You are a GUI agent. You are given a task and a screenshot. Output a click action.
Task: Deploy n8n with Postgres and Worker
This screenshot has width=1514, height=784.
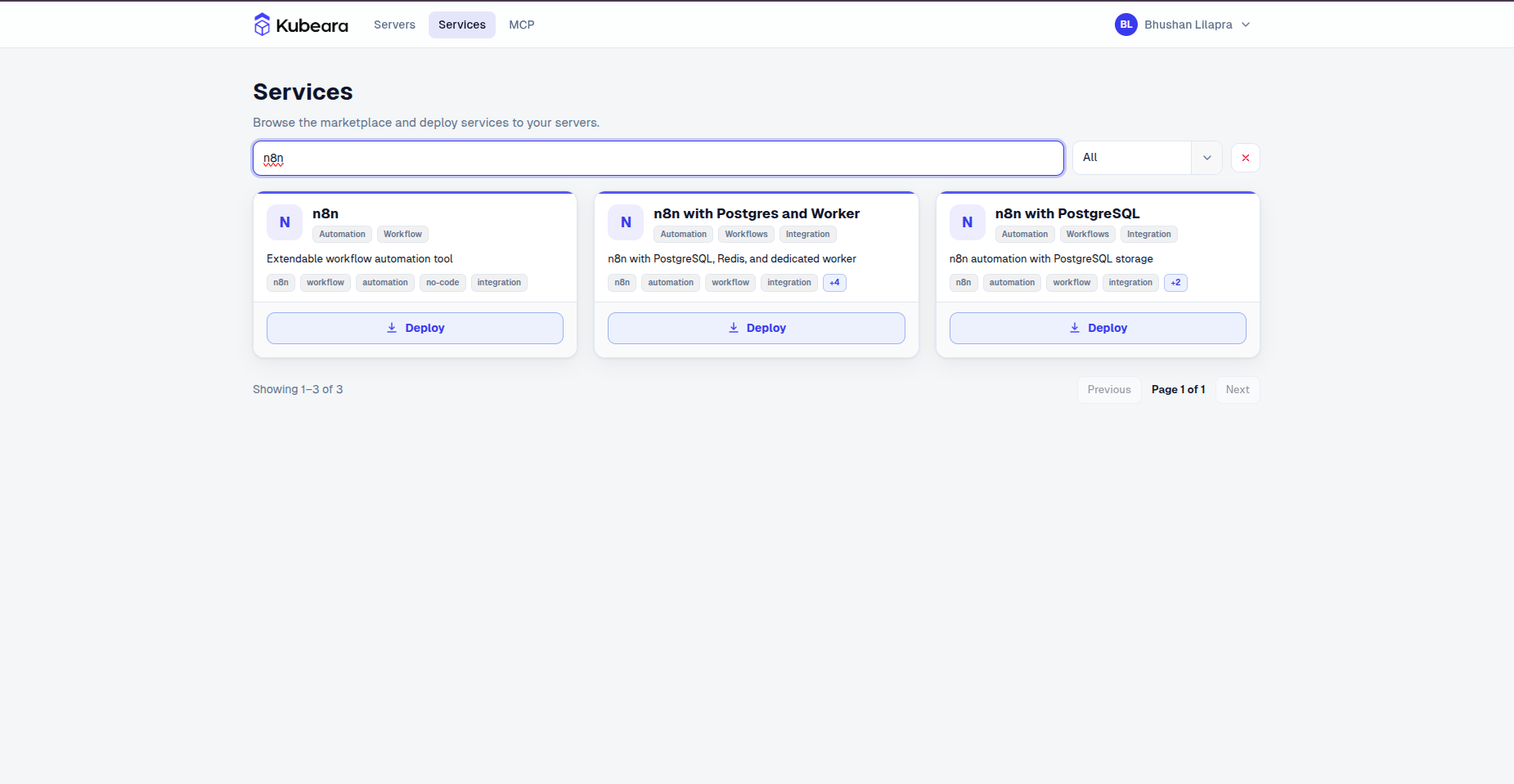pos(757,328)
